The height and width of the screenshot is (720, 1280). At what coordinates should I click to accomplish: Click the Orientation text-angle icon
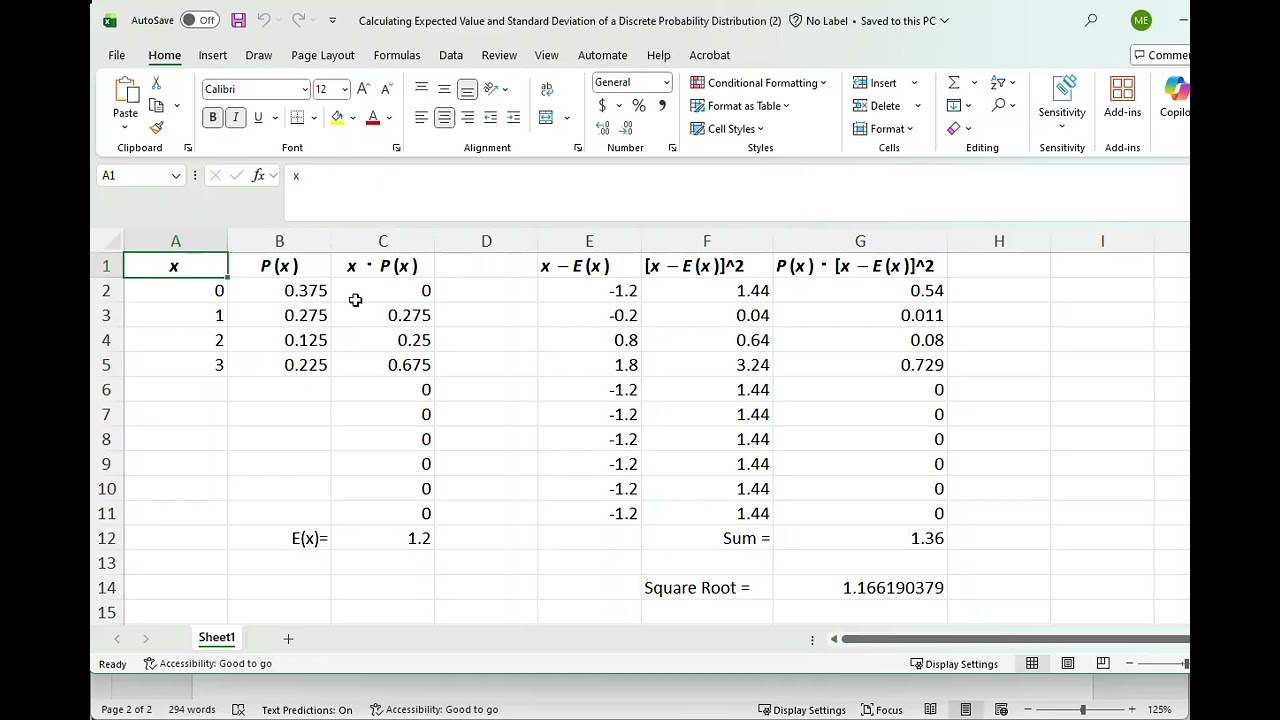pyautogui.click(x=491, y=89)
